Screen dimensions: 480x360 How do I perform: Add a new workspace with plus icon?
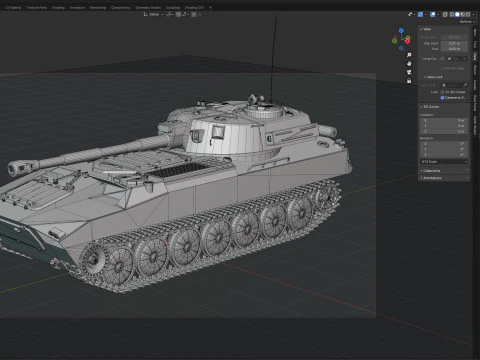click(210, 7)
